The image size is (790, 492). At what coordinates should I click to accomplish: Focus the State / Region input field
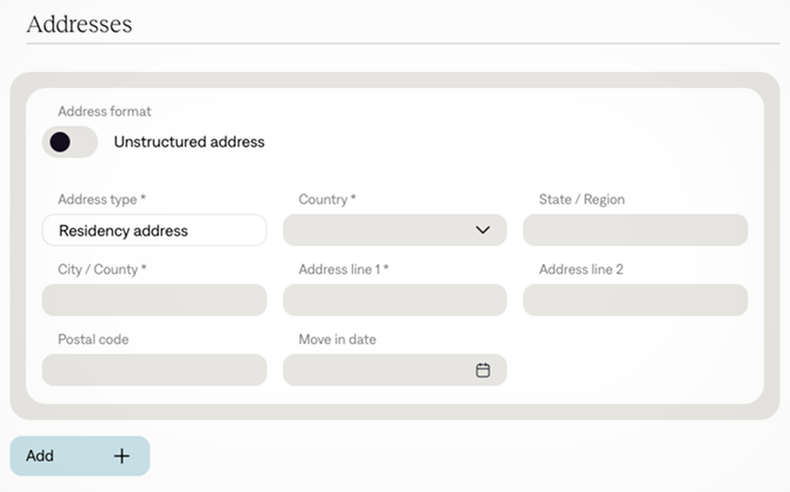635,230
